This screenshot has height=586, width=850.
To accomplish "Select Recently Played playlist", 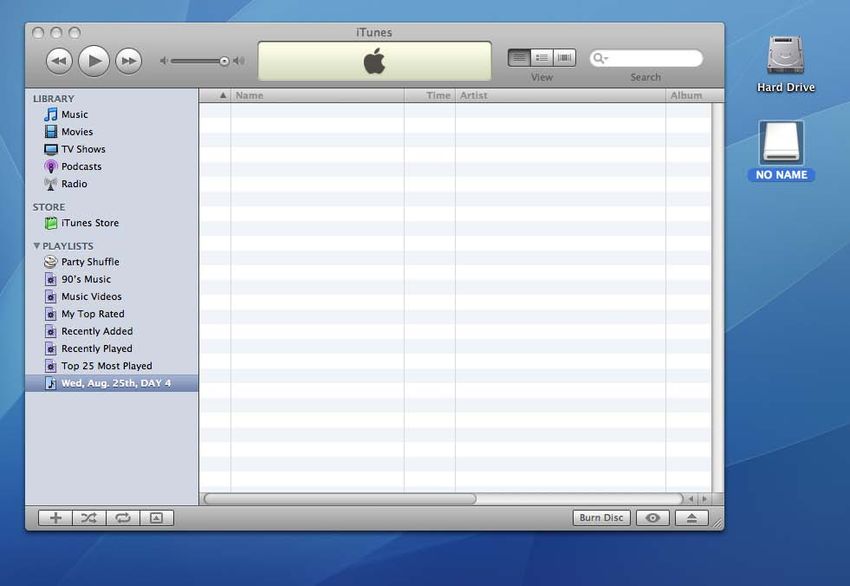I will (x=111, y=349).
